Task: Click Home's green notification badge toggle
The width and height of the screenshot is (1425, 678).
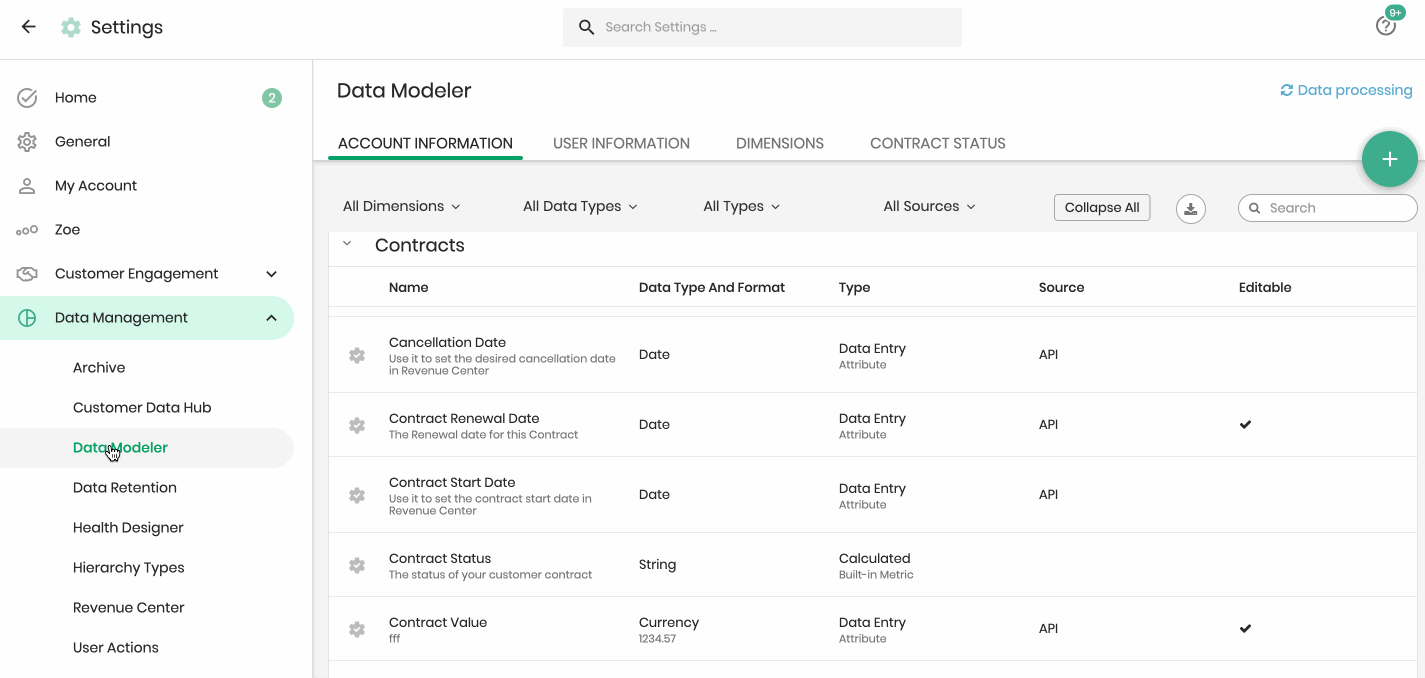Action: click(271, 97)
